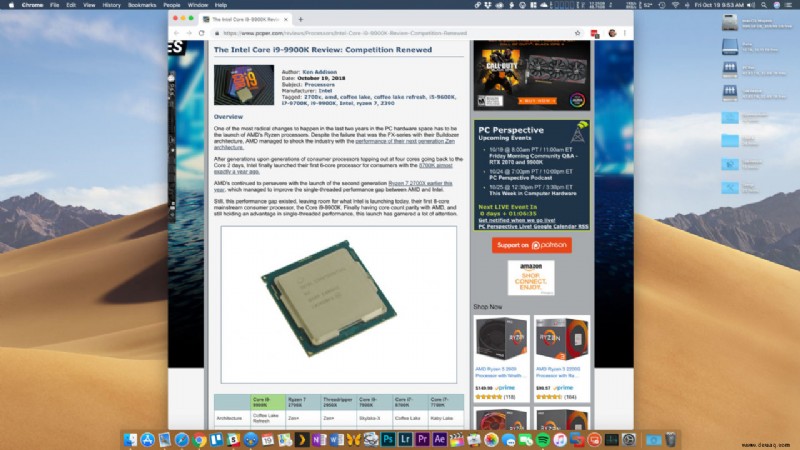
Task: Click Chrome back arrow button
Action: 177,33
